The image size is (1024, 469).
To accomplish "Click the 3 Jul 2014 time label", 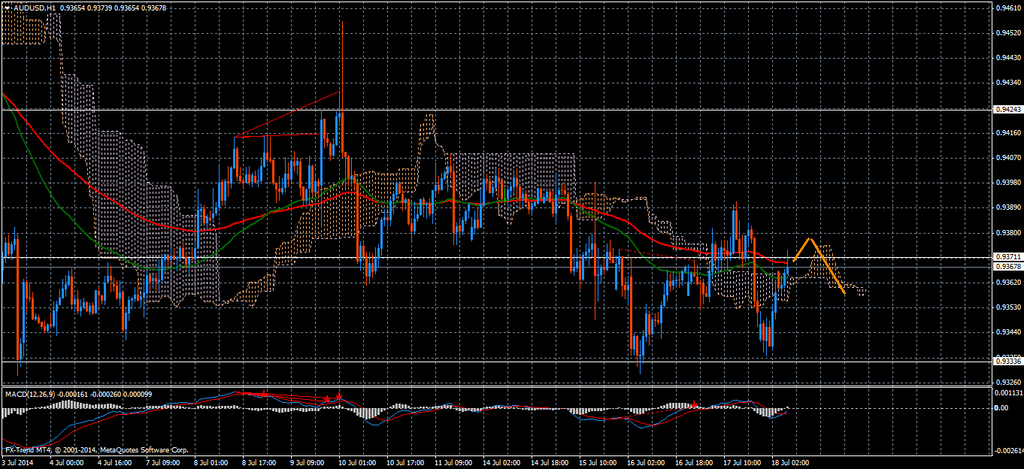I will [18, 463].
